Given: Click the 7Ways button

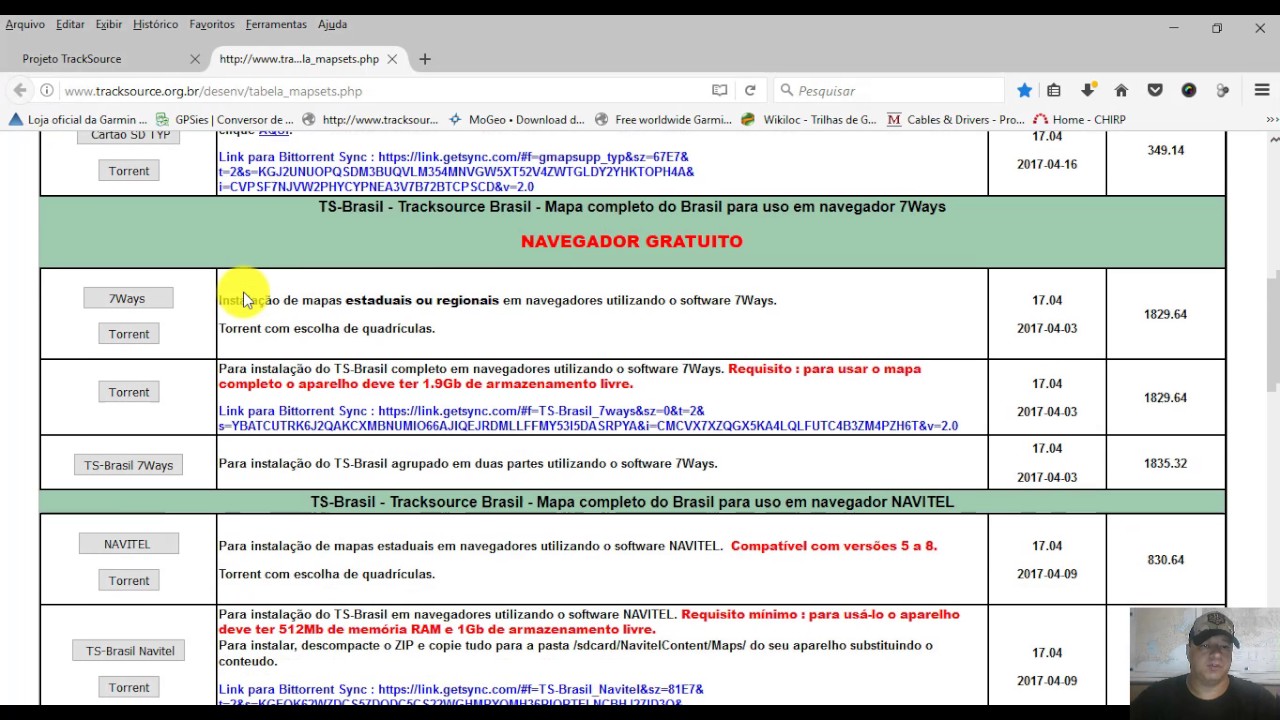Looking at the screenshot, I should [127, 298].
